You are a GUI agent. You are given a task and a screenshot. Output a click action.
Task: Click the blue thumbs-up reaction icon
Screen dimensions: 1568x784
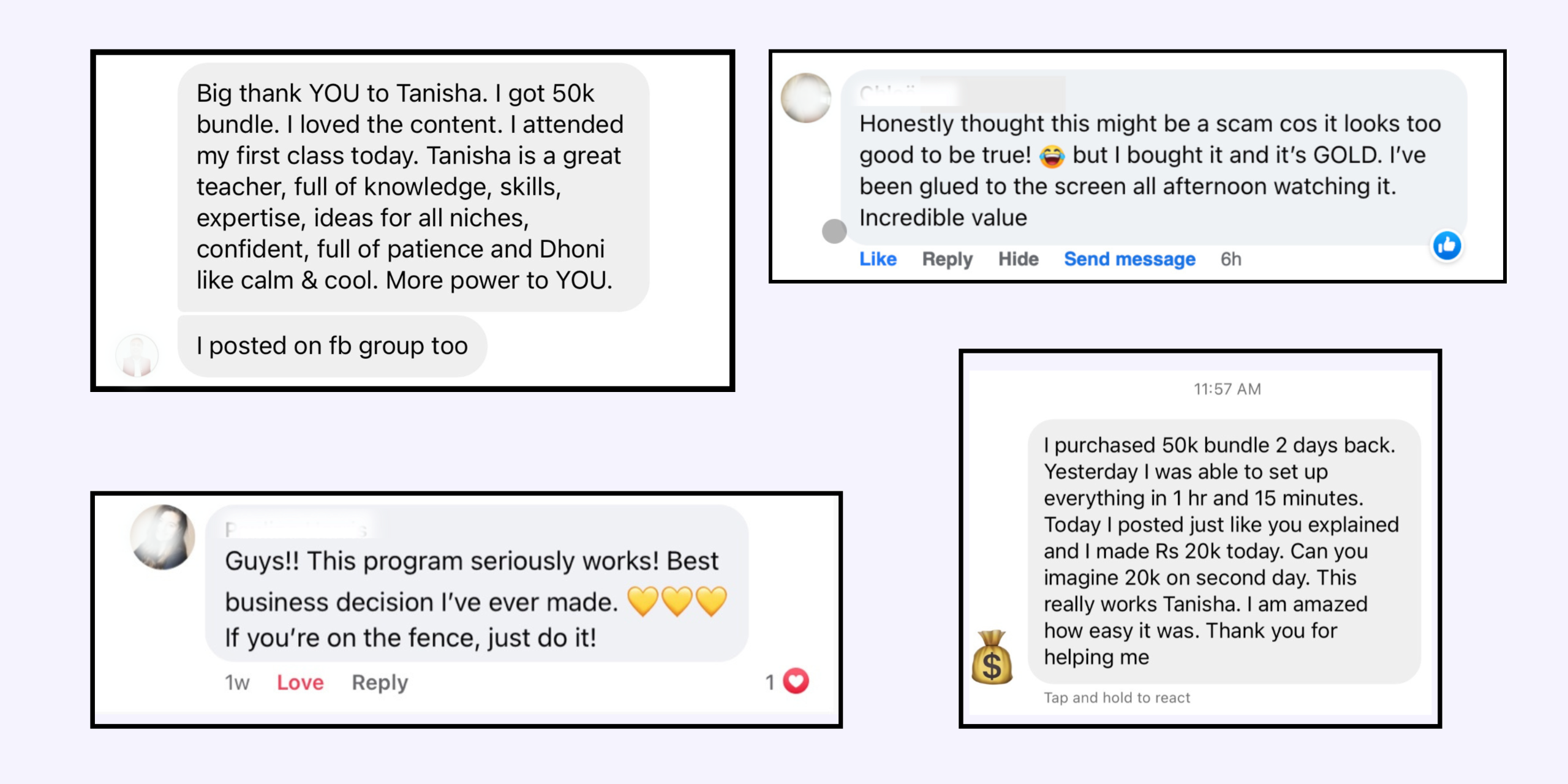click(1447, 246)
